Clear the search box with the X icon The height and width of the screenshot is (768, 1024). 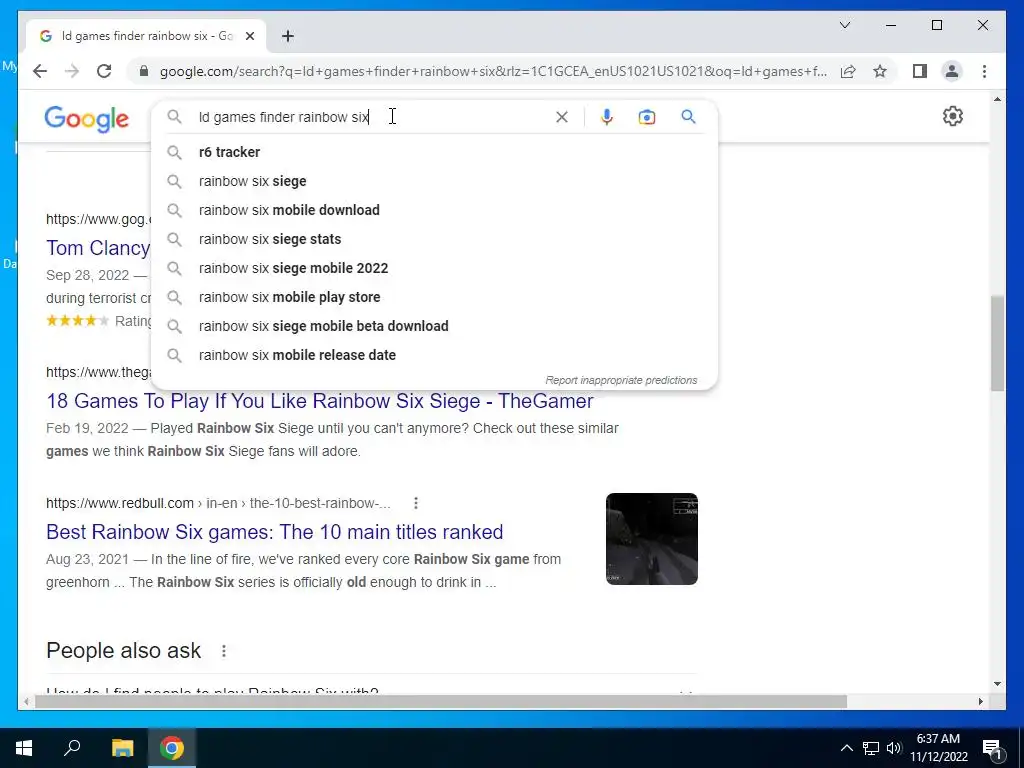562,117
